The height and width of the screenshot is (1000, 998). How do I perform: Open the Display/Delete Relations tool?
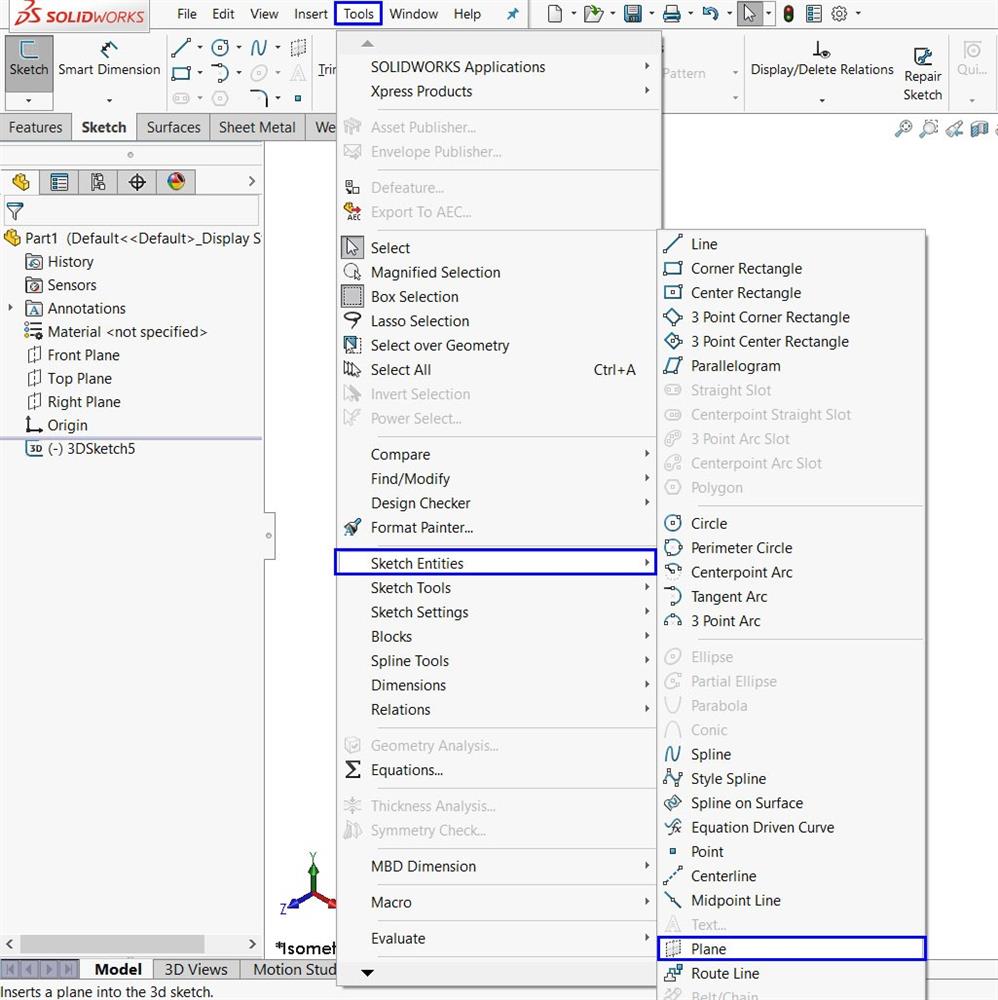pyautogui.click(x=821, y=61)
